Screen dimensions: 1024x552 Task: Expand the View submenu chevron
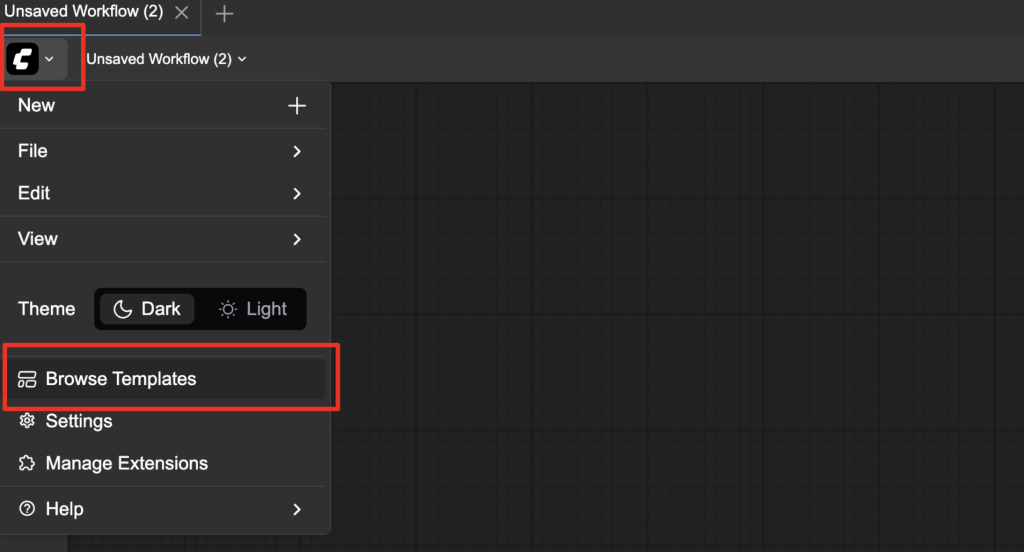pos(297,239)
